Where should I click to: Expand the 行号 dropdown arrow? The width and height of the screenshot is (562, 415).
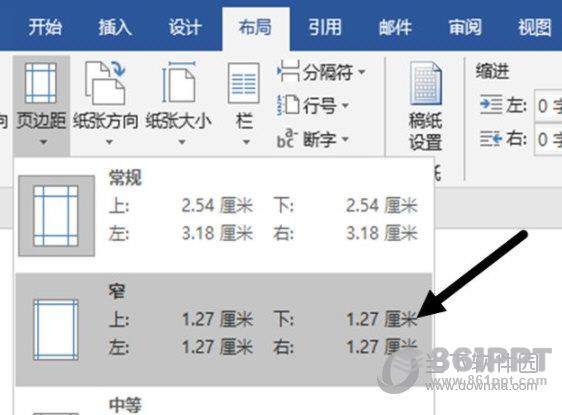click(345, 105)
